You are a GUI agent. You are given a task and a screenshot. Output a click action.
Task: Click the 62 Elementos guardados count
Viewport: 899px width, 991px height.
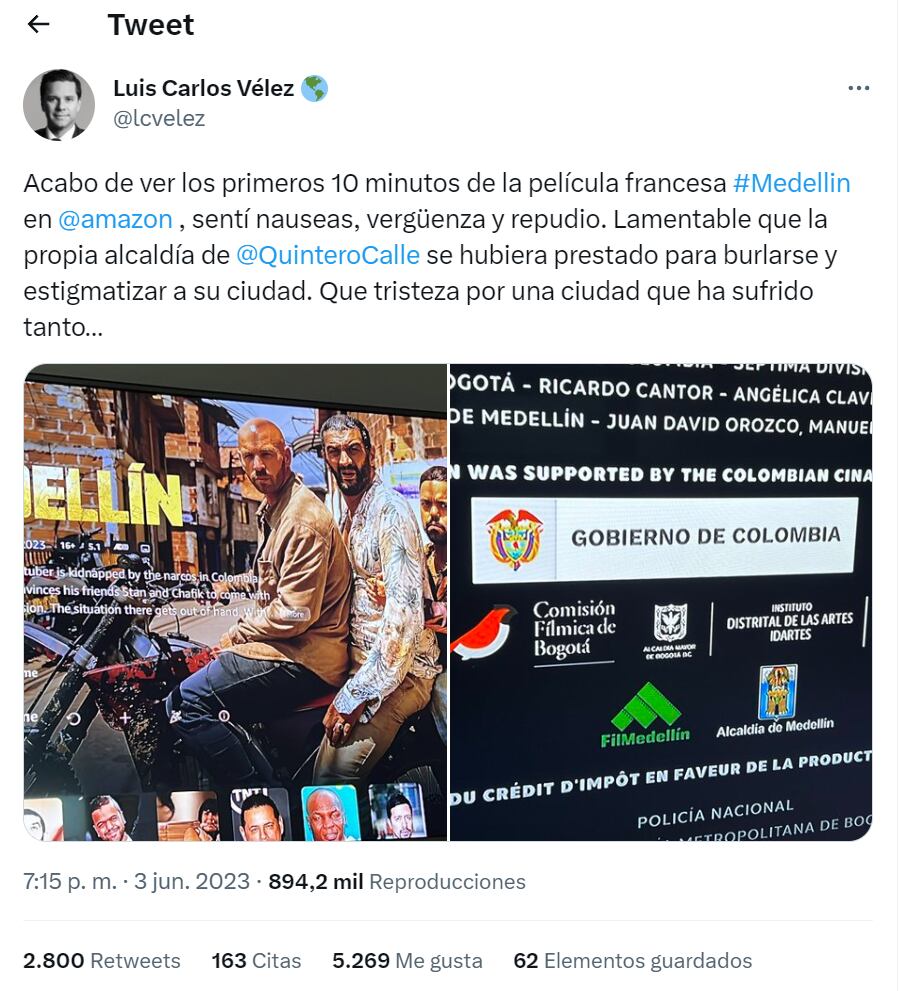pyautogui.click(x=633, y=961)
